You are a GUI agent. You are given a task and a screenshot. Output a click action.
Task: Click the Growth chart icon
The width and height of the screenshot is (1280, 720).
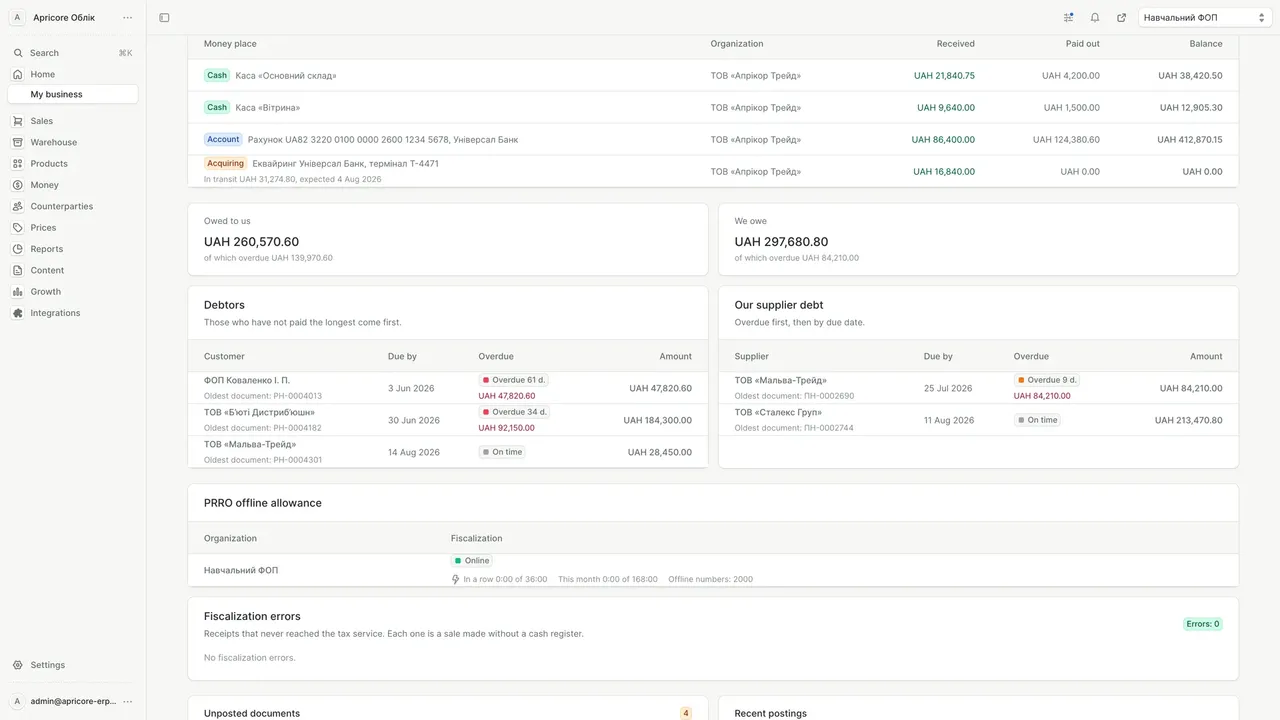tap(18, 292)
